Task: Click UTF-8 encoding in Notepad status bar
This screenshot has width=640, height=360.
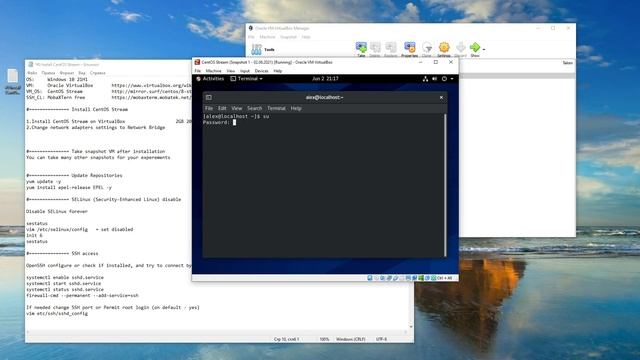Action: [x=381, y=339]
